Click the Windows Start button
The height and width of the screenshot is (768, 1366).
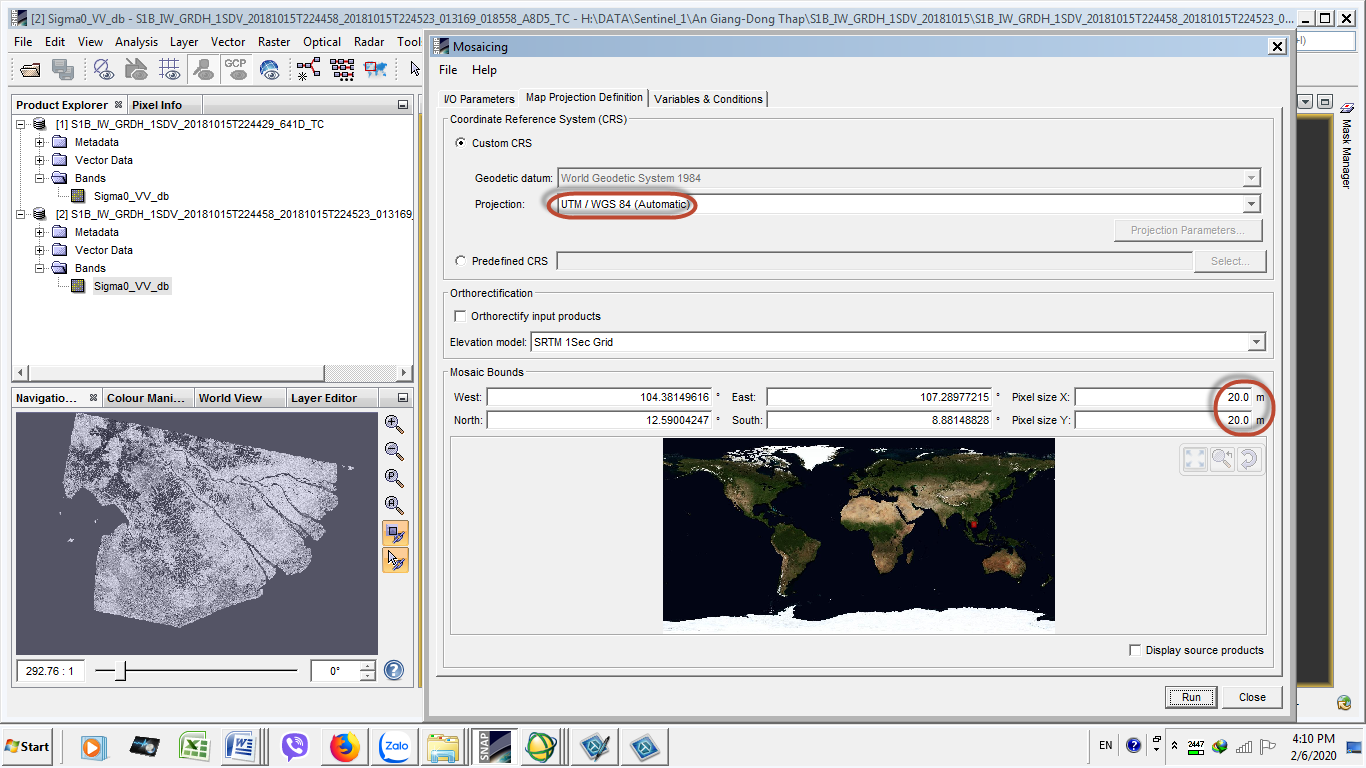point(27,746)
